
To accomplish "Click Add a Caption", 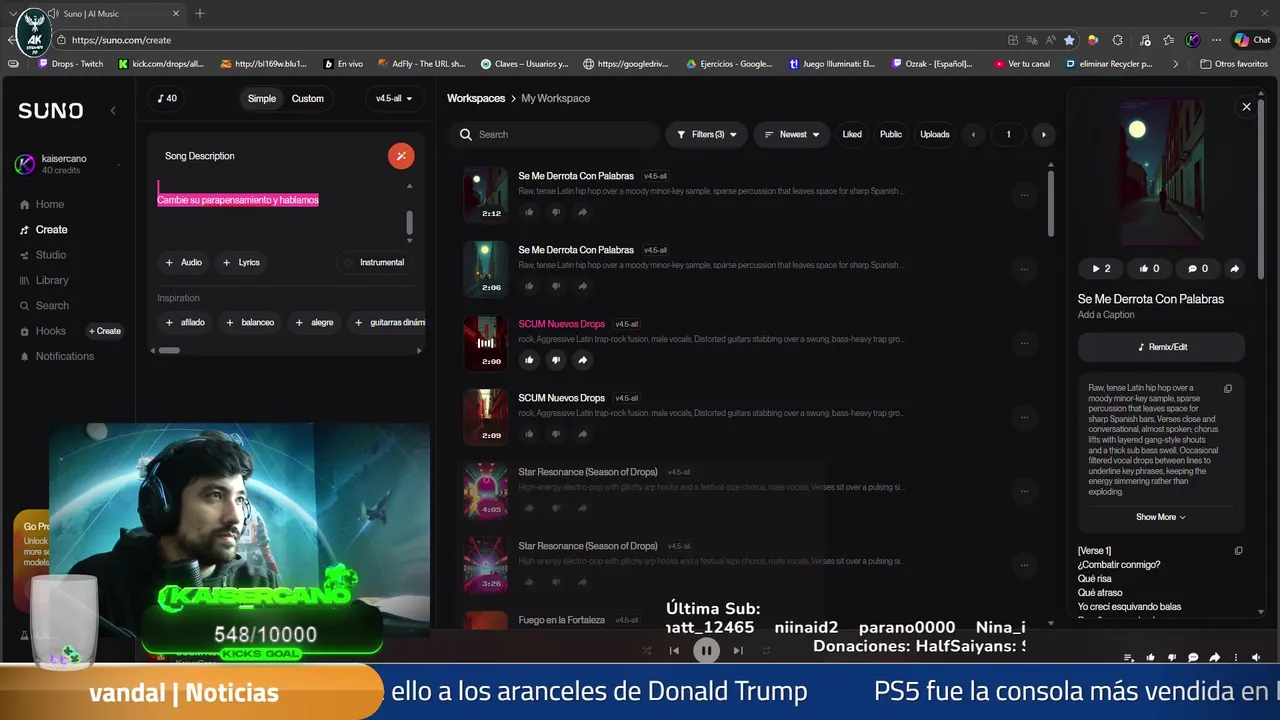I will click(x=1106, y=315).
